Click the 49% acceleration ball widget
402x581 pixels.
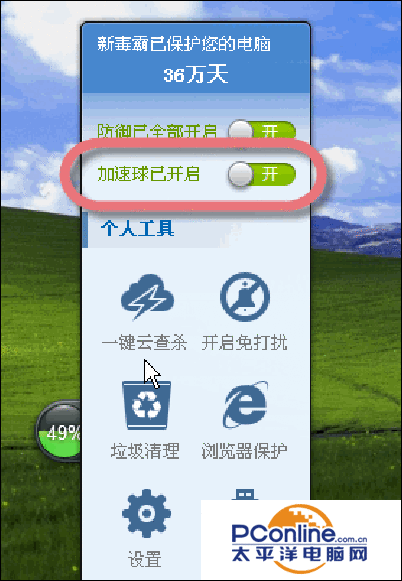coord(59,431)
